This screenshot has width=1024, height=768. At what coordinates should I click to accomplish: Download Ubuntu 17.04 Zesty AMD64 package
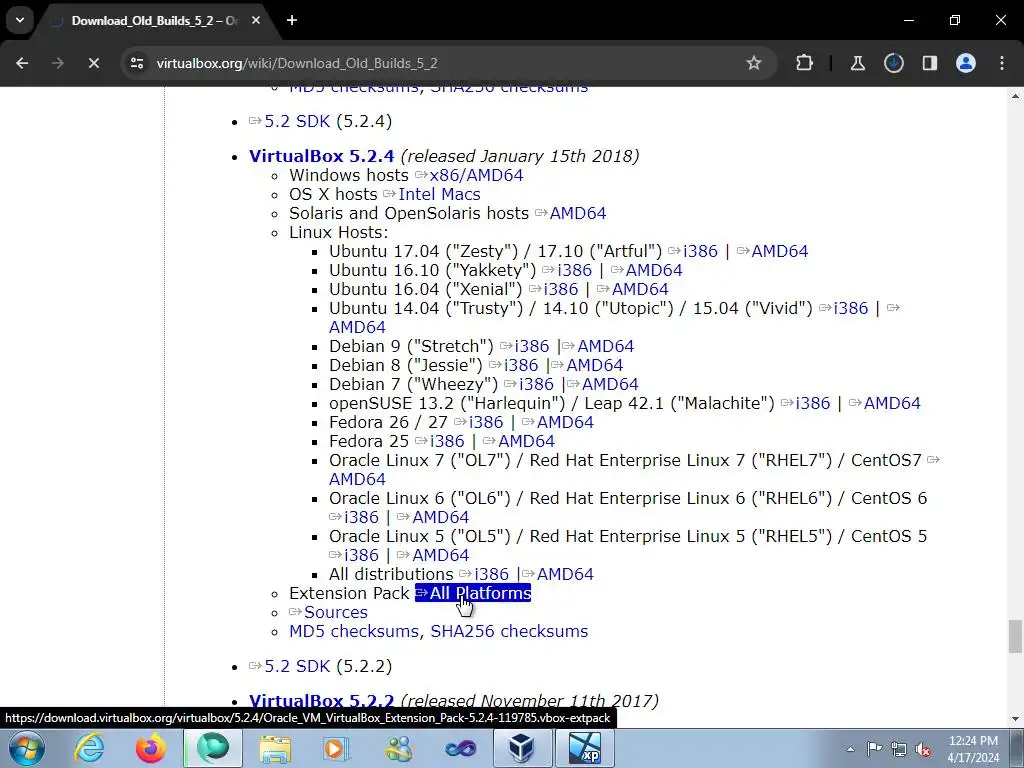click(780, 251)
